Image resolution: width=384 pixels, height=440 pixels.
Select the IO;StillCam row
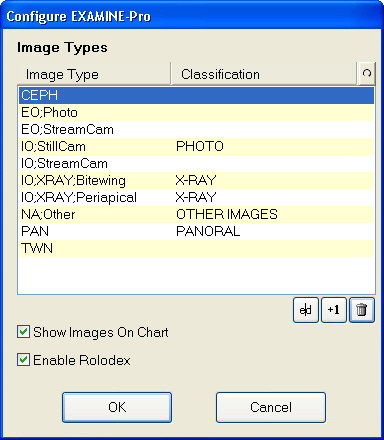tap(196, 146)
